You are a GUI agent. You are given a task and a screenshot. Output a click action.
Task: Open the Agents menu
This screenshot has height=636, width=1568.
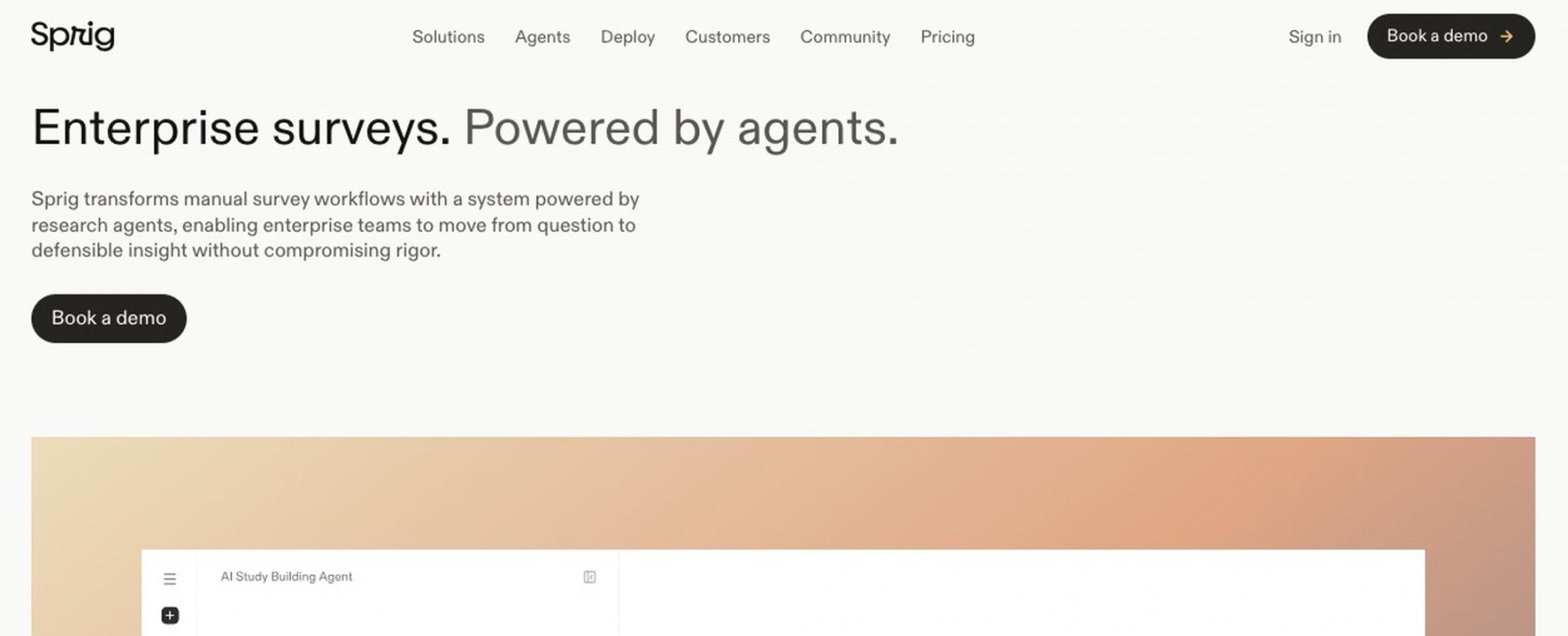(542, 37)
